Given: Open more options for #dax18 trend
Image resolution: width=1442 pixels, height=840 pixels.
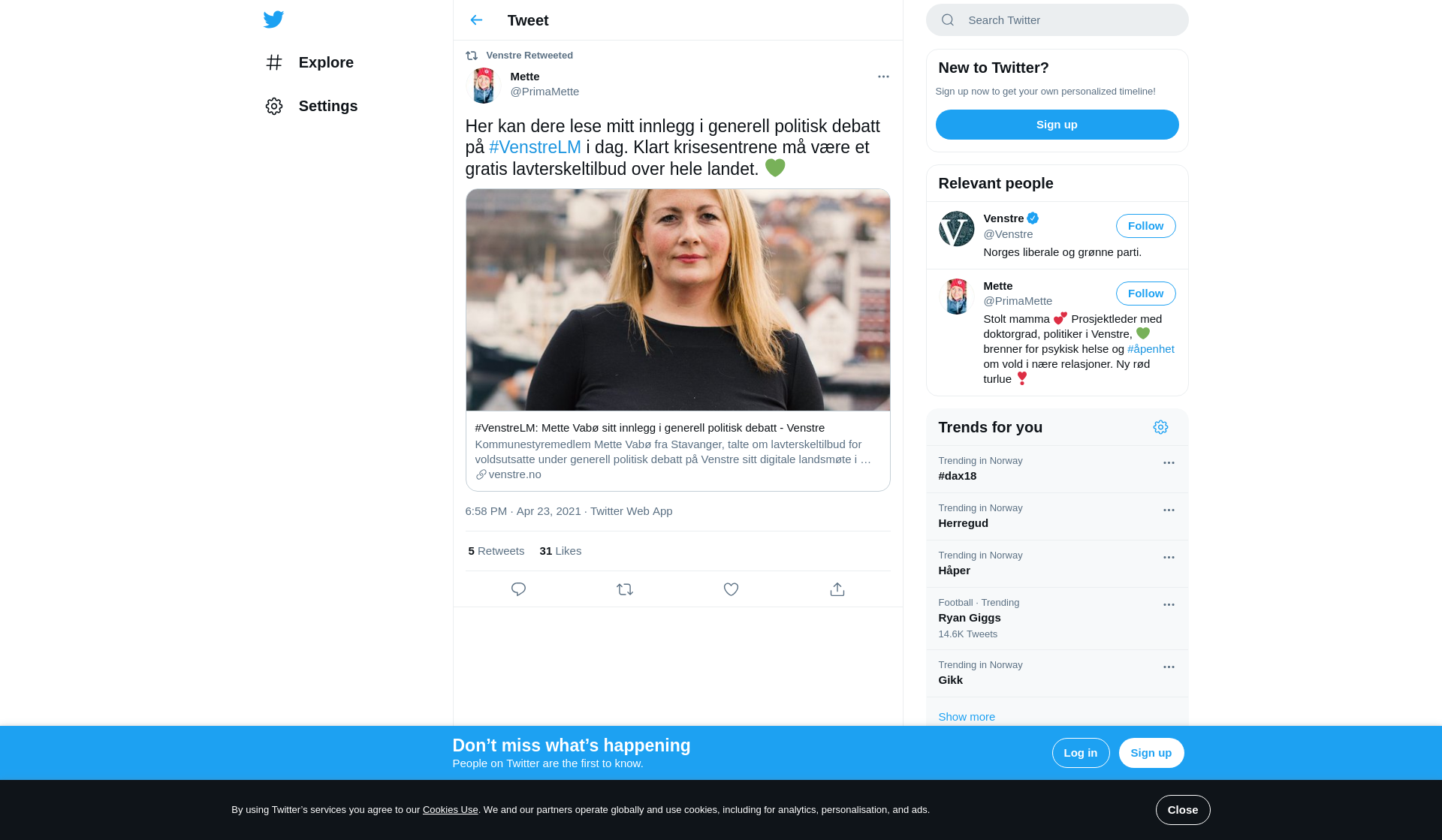Looking at the screenshot, I should coord(1169,463).
